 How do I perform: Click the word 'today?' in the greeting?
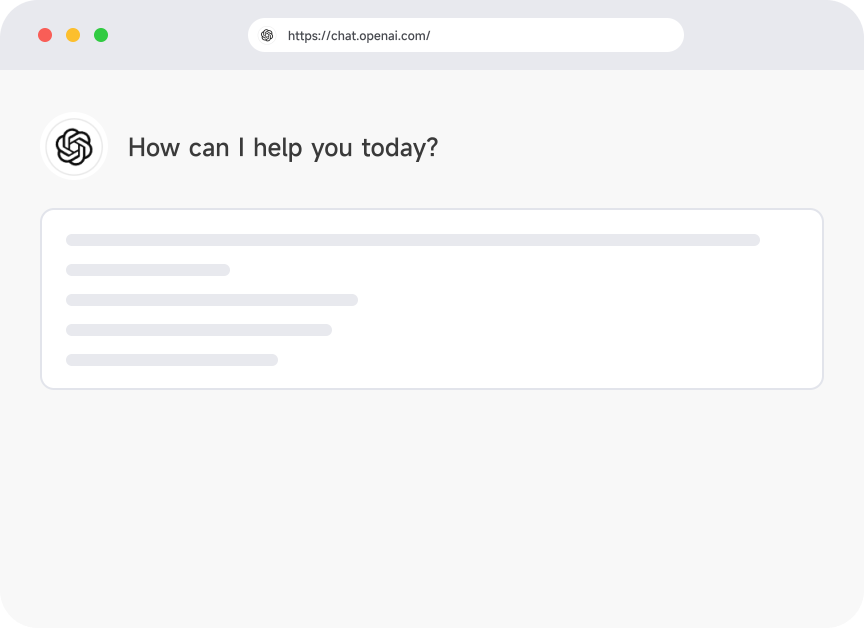point(400,148)
